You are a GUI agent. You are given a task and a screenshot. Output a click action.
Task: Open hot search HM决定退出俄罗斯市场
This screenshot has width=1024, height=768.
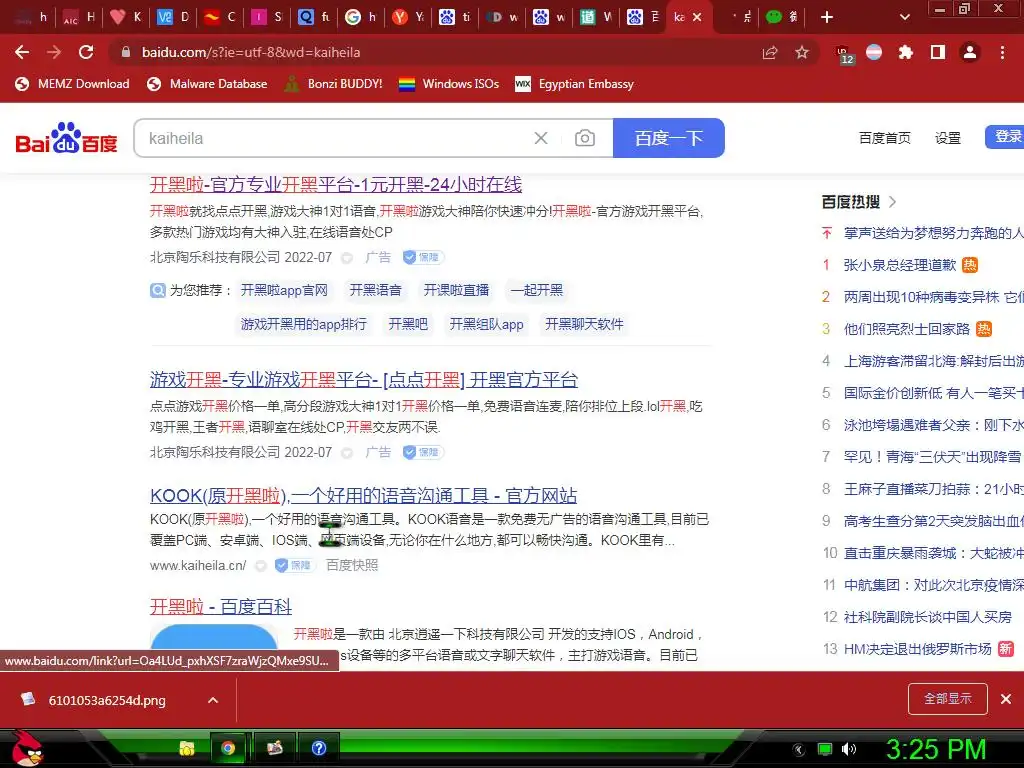(918, 649)
